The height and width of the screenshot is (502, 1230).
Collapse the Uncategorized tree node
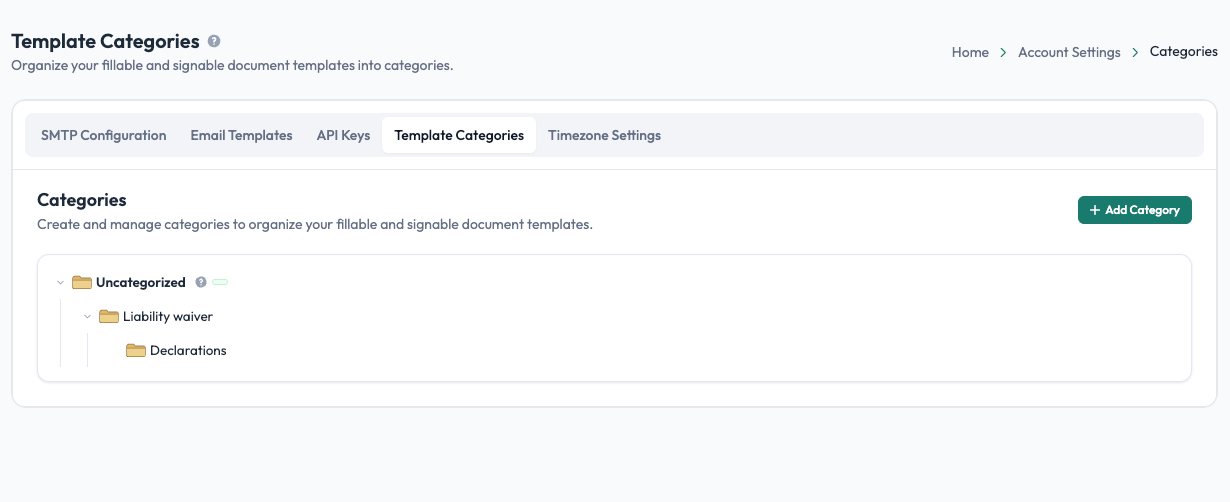click(60, 283)
